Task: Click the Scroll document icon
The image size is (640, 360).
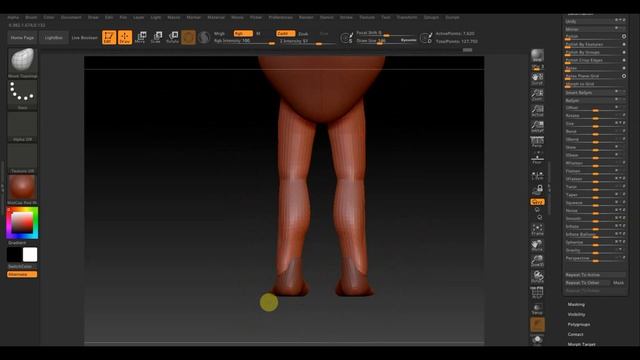Action: (x=537, y=79)
